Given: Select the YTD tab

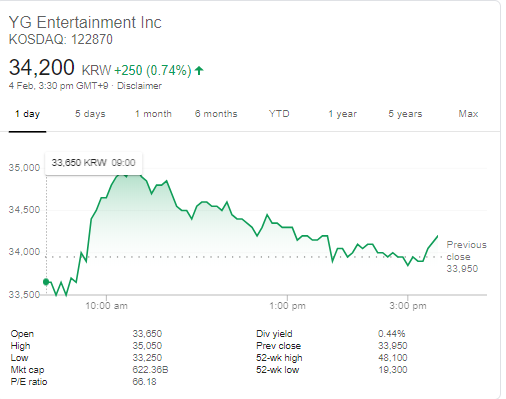Looking at the screenshot, I should coord(279,114).
